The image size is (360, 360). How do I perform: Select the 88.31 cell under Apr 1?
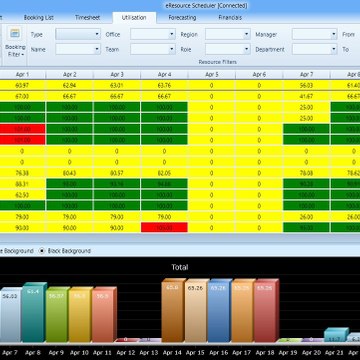pyautogui.click(x=22, y=184)
